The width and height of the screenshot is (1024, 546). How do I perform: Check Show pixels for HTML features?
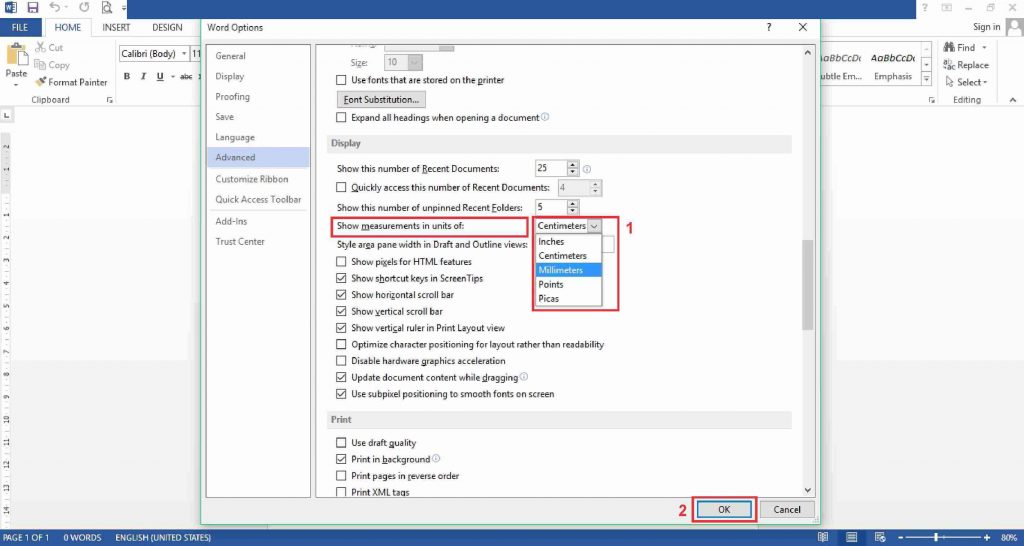coord(341,262)
